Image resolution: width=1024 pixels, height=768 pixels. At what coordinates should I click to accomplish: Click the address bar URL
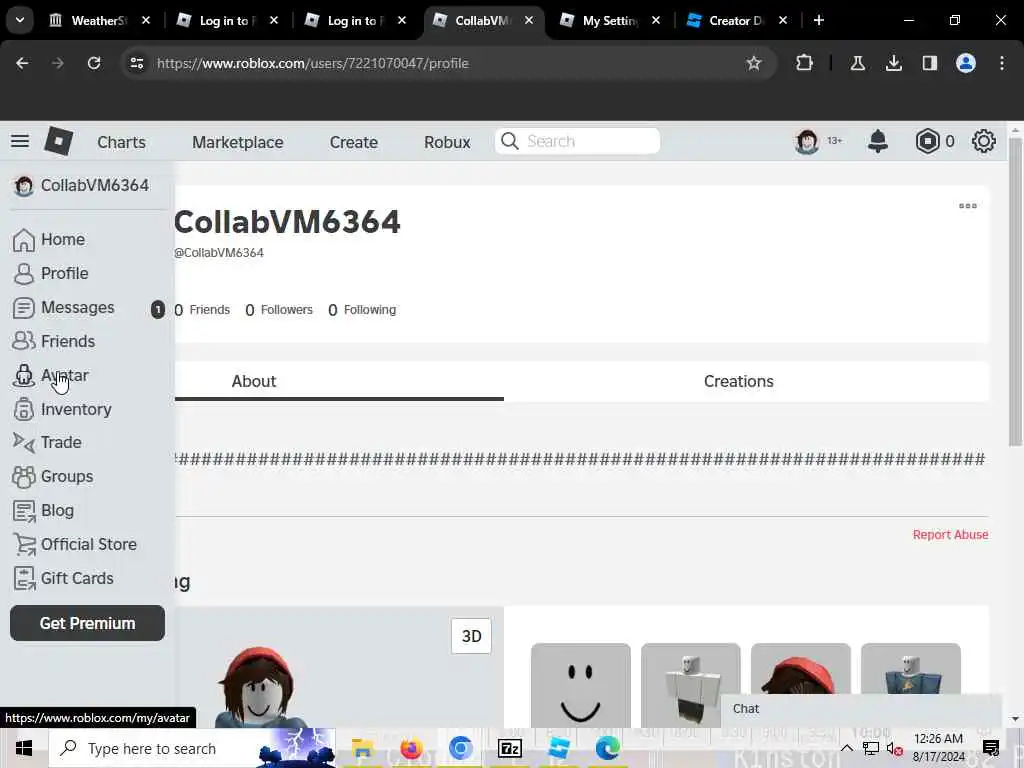313,63
